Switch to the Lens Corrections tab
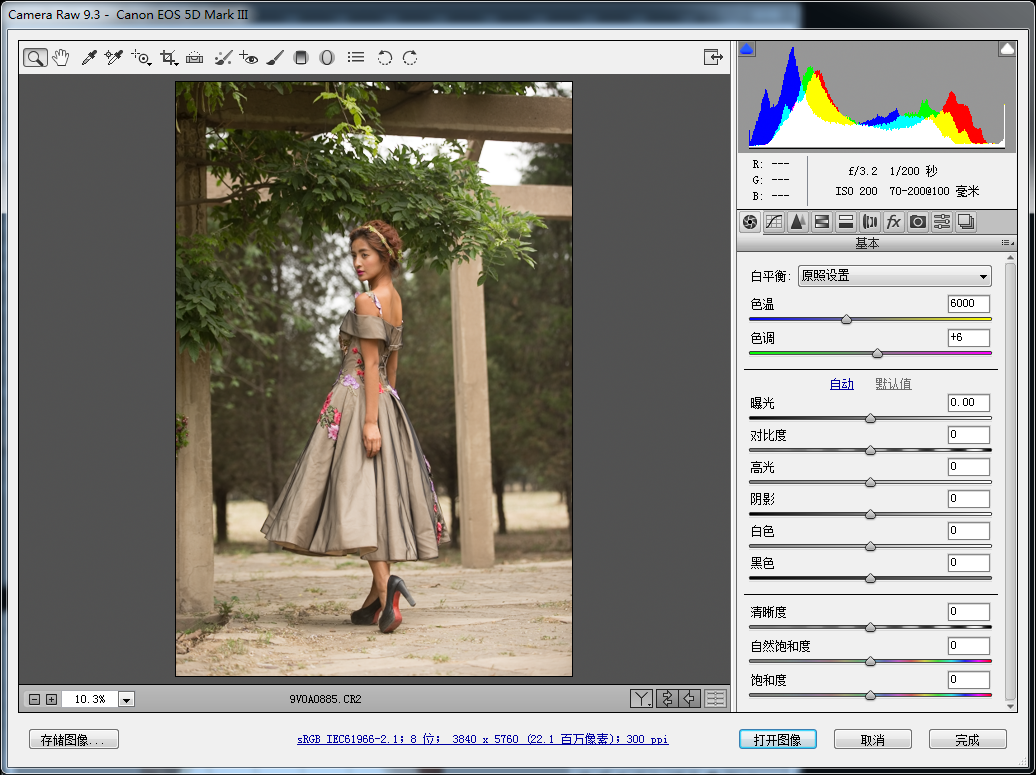This screenshot has width=1036, height=775. (x=870, y=222)
